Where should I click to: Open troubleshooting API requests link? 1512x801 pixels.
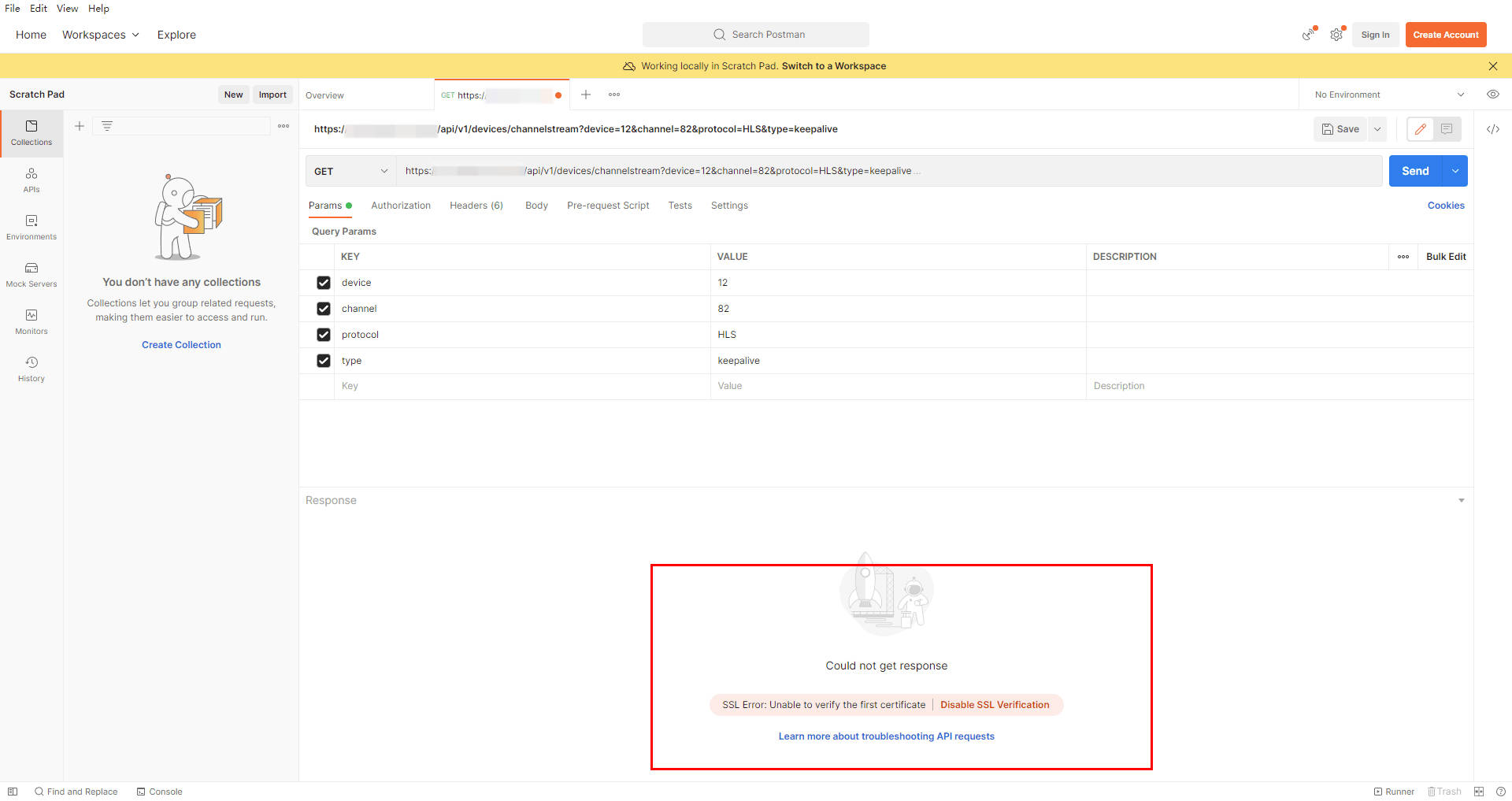click(887, 736)
